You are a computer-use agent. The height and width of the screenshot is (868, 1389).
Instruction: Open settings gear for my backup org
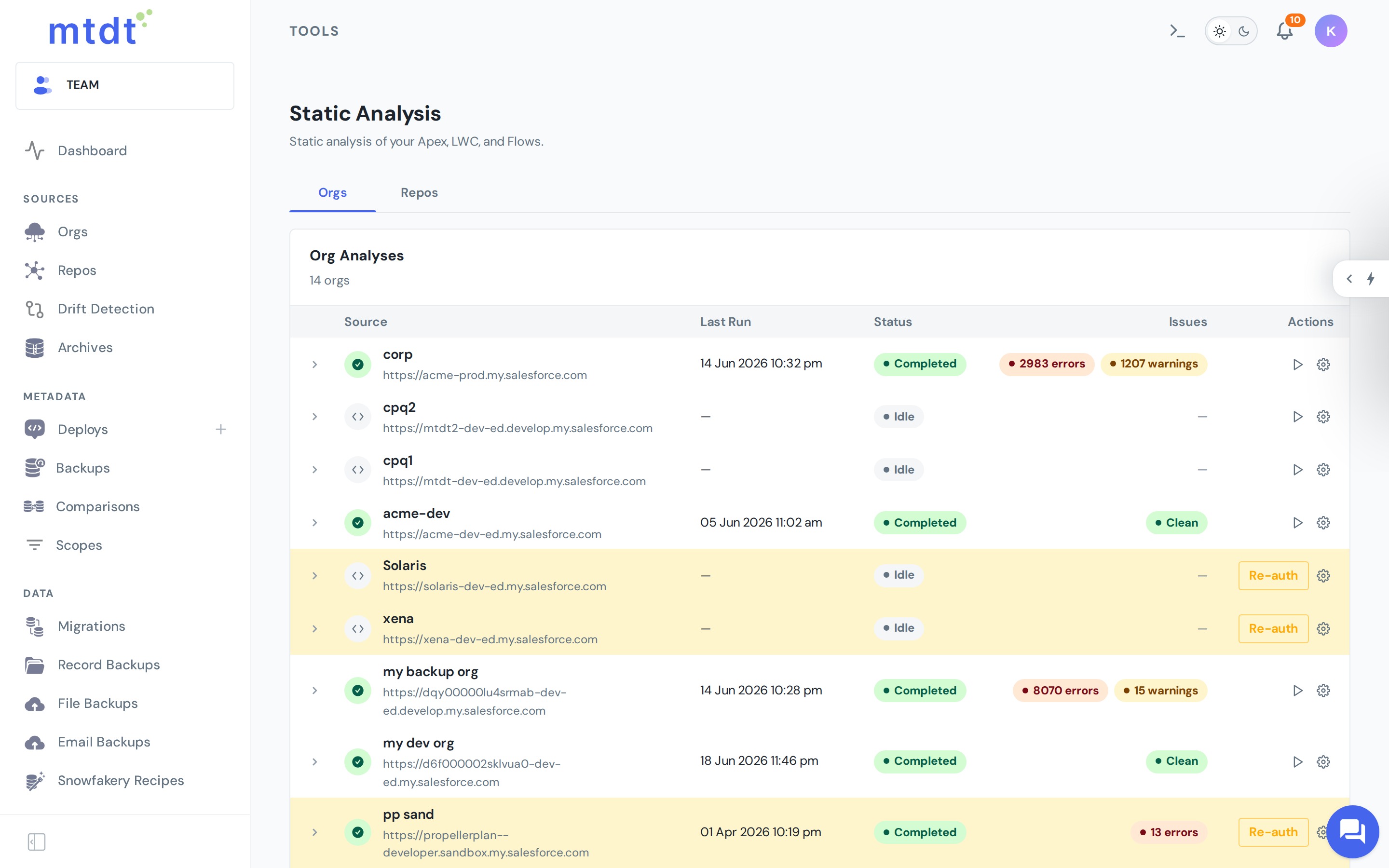point(1323,691)
